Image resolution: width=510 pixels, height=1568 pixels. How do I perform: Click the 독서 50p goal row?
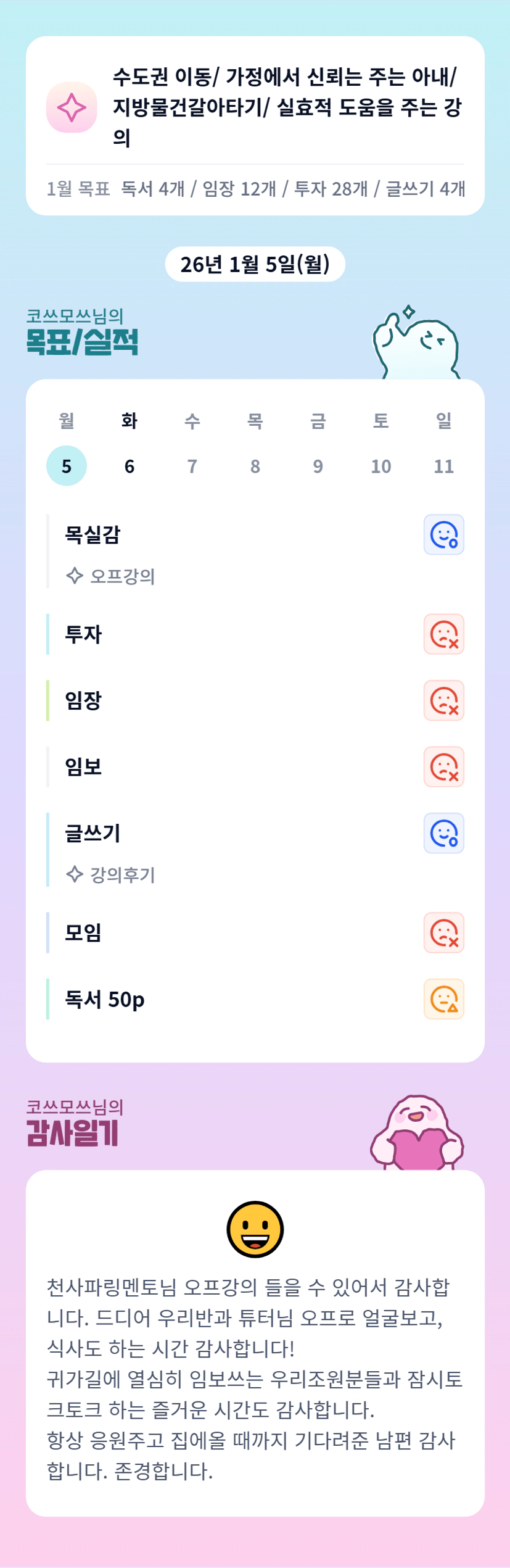tap(105, 999)
